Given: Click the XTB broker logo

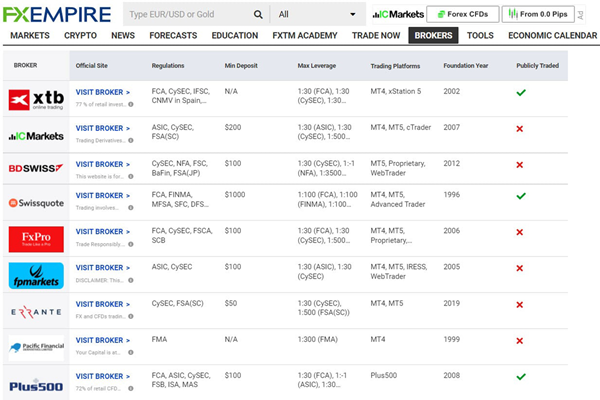Looking at the screenshot, I should point(35,100).
